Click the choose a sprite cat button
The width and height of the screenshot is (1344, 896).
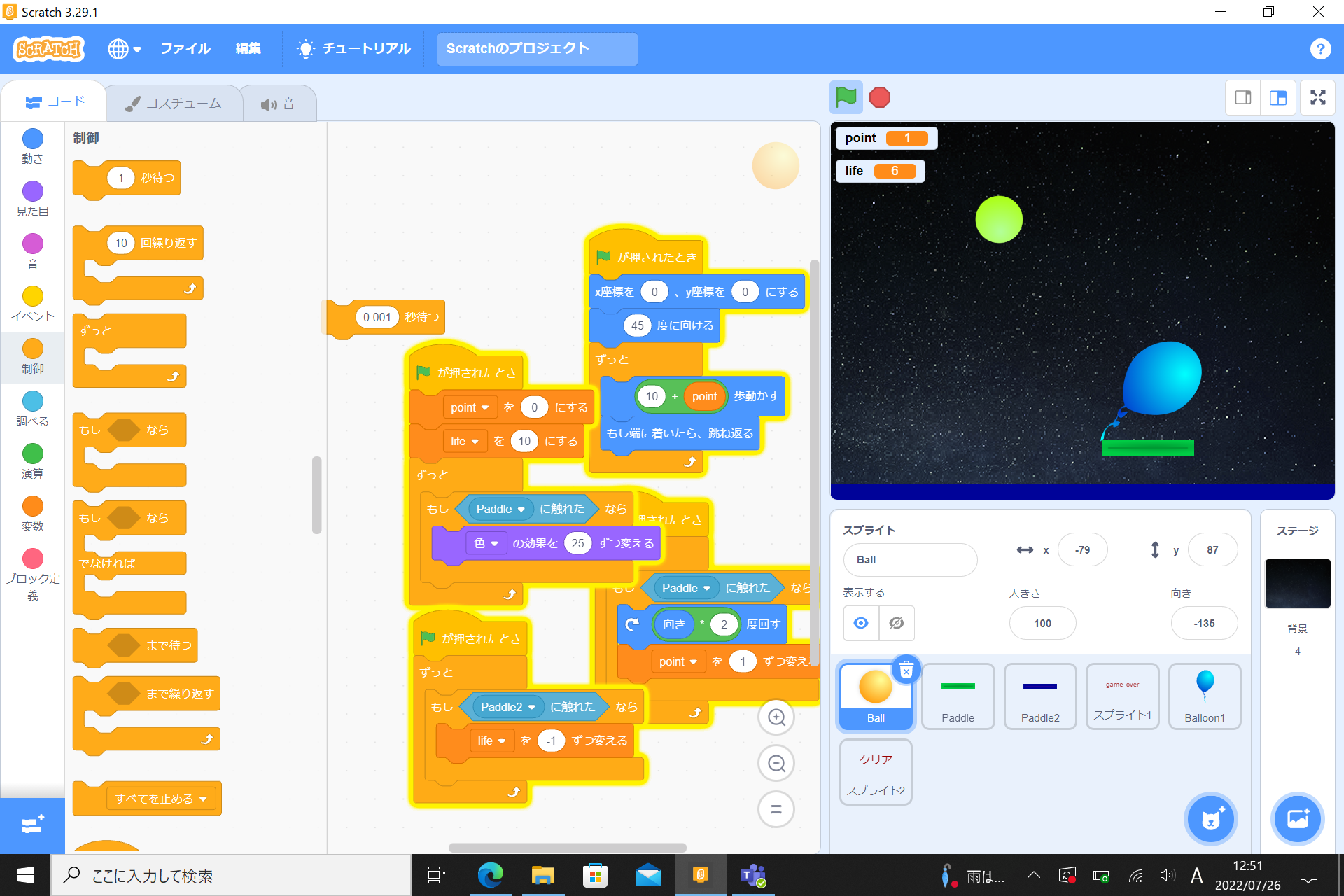point(1210,818)
